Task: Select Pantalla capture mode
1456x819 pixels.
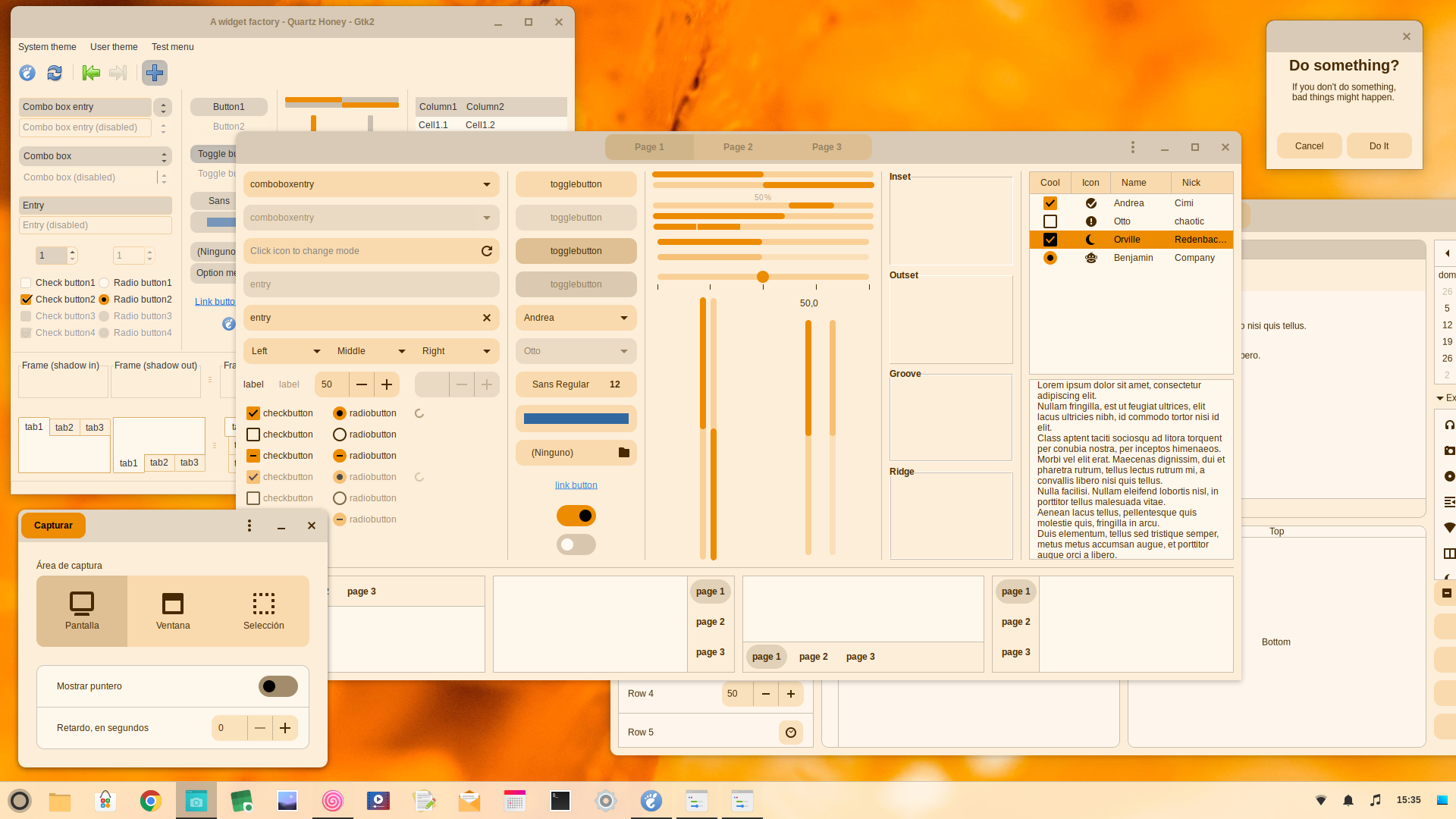Action: (x=82, y=611)
